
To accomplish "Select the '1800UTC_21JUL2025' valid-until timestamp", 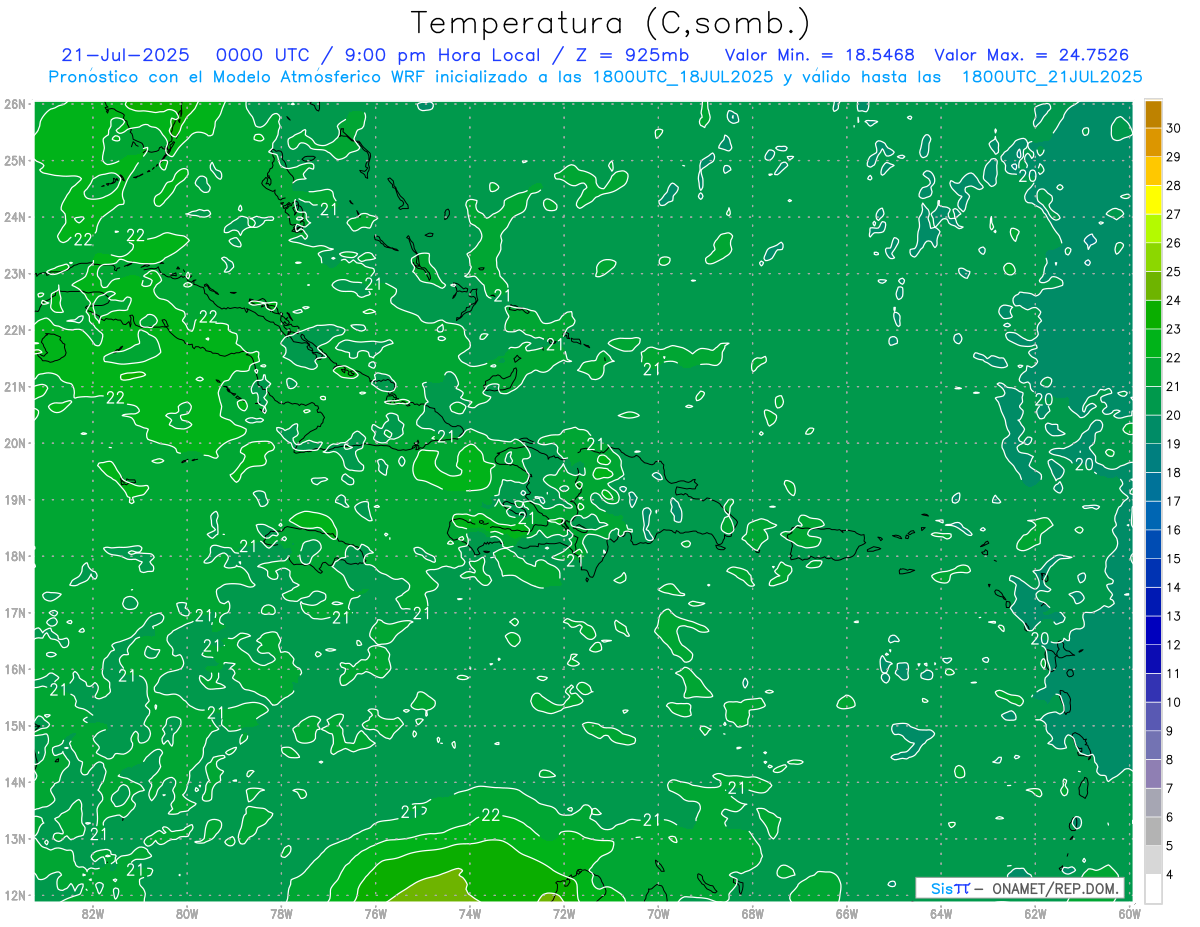I will tap(1051, 77).
